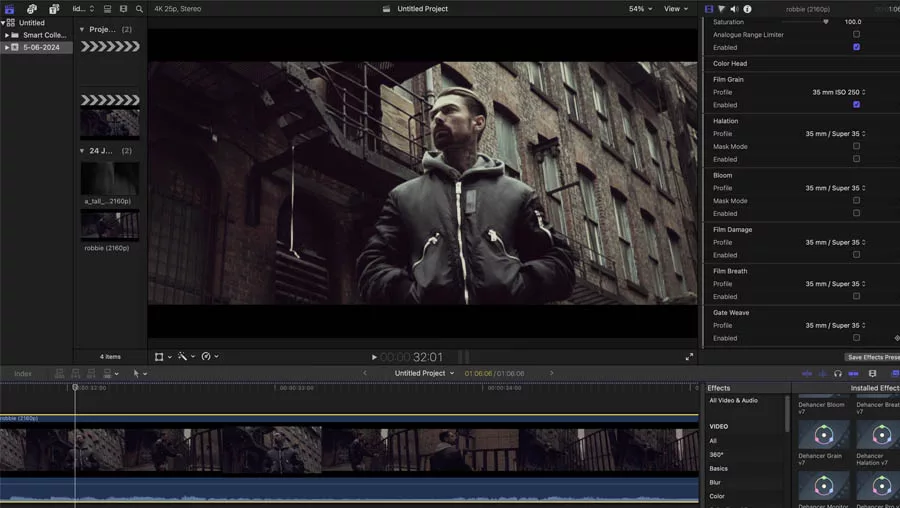Open the viewer View options dropdown

point(676,9)
